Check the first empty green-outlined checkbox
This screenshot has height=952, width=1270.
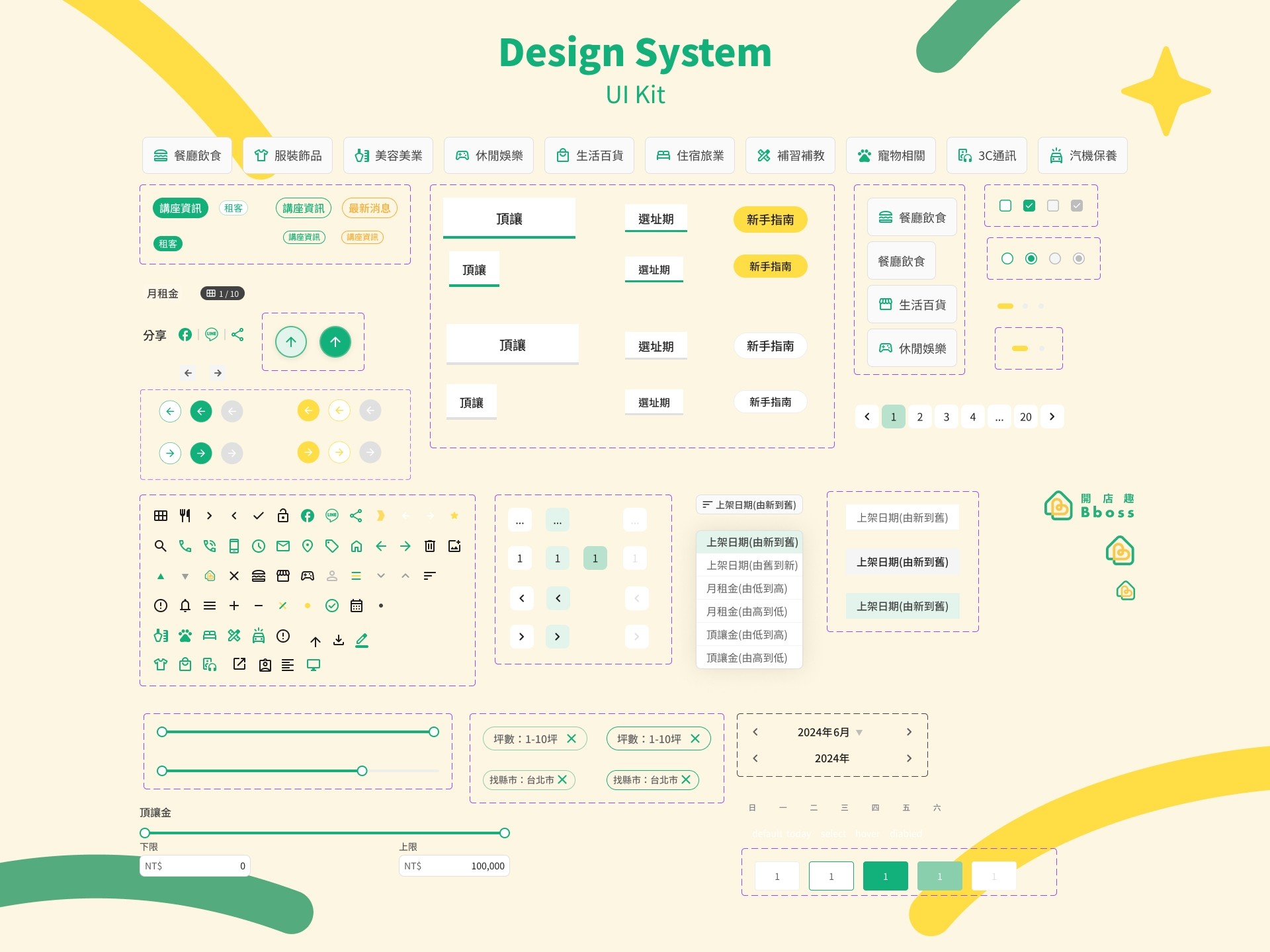(1005, 206)
